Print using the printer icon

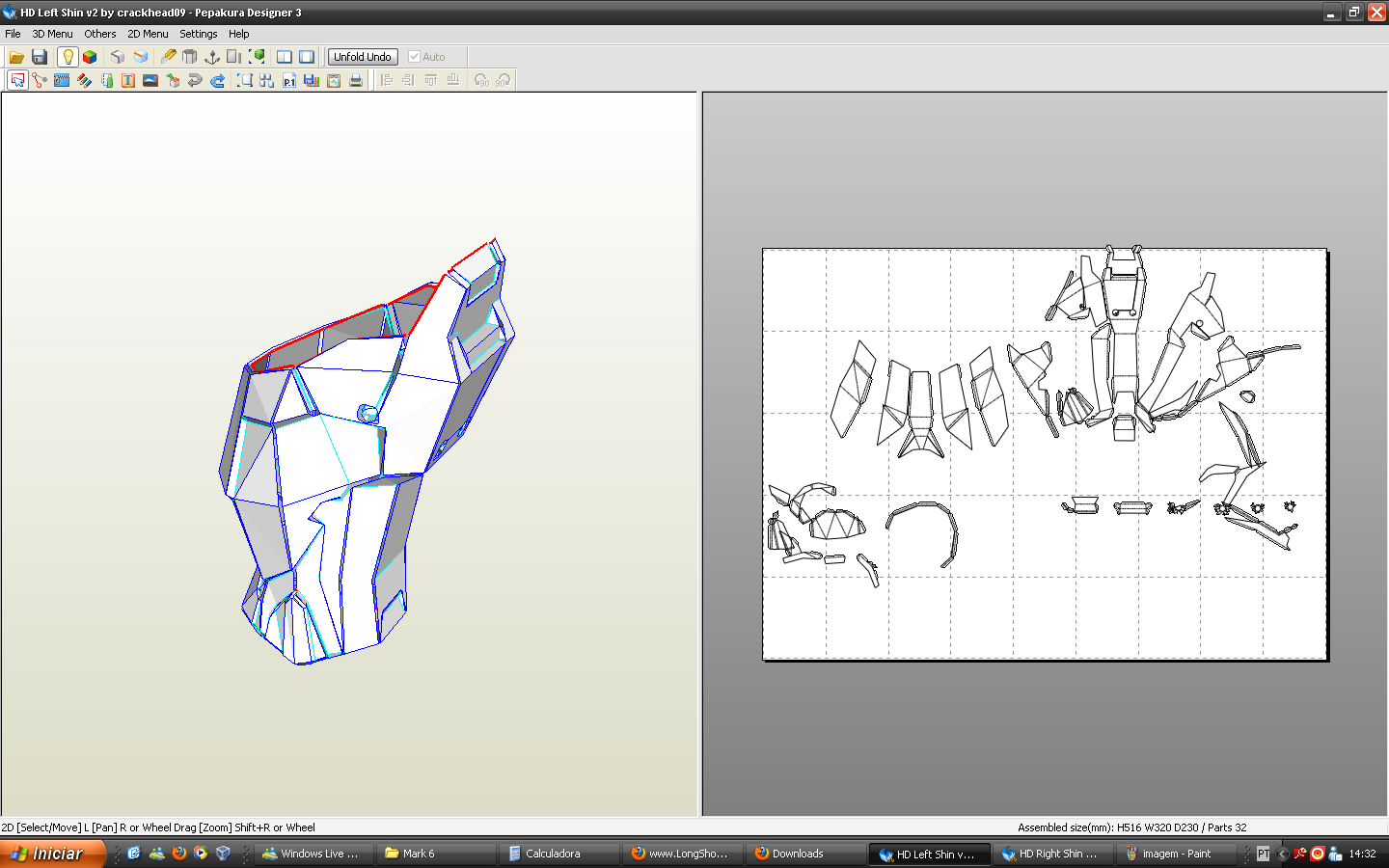click(356, 80)
